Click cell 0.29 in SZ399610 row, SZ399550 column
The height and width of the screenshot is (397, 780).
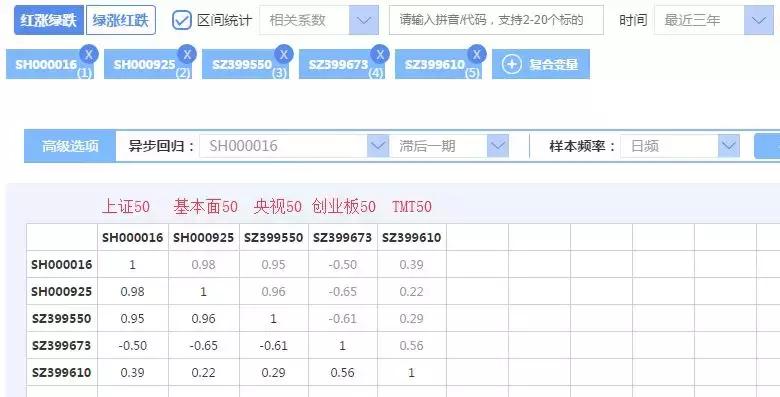pyautogui.click(x=274, y=372)
